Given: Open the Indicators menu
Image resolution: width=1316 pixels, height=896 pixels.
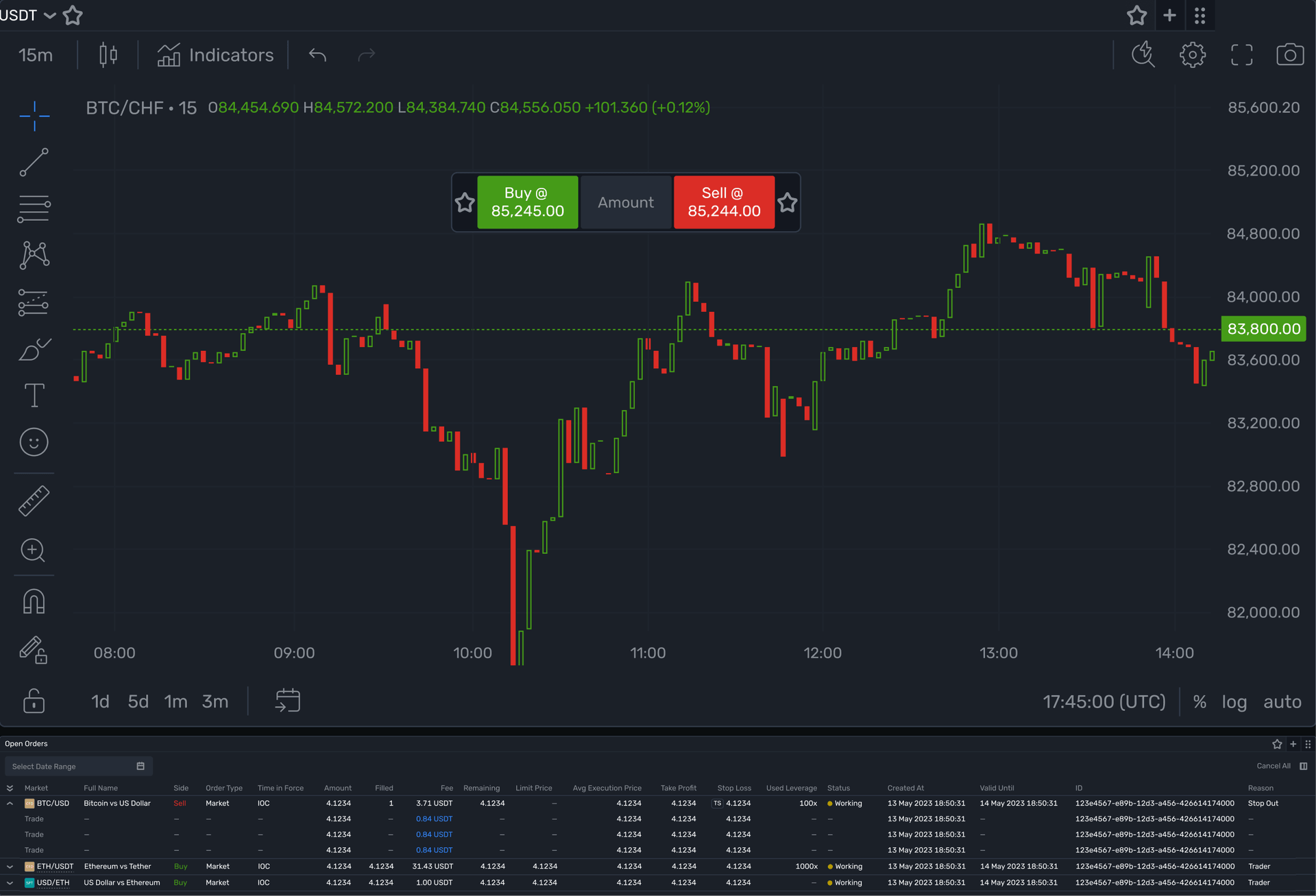Looking at the screenshot, I should (215, 55).
